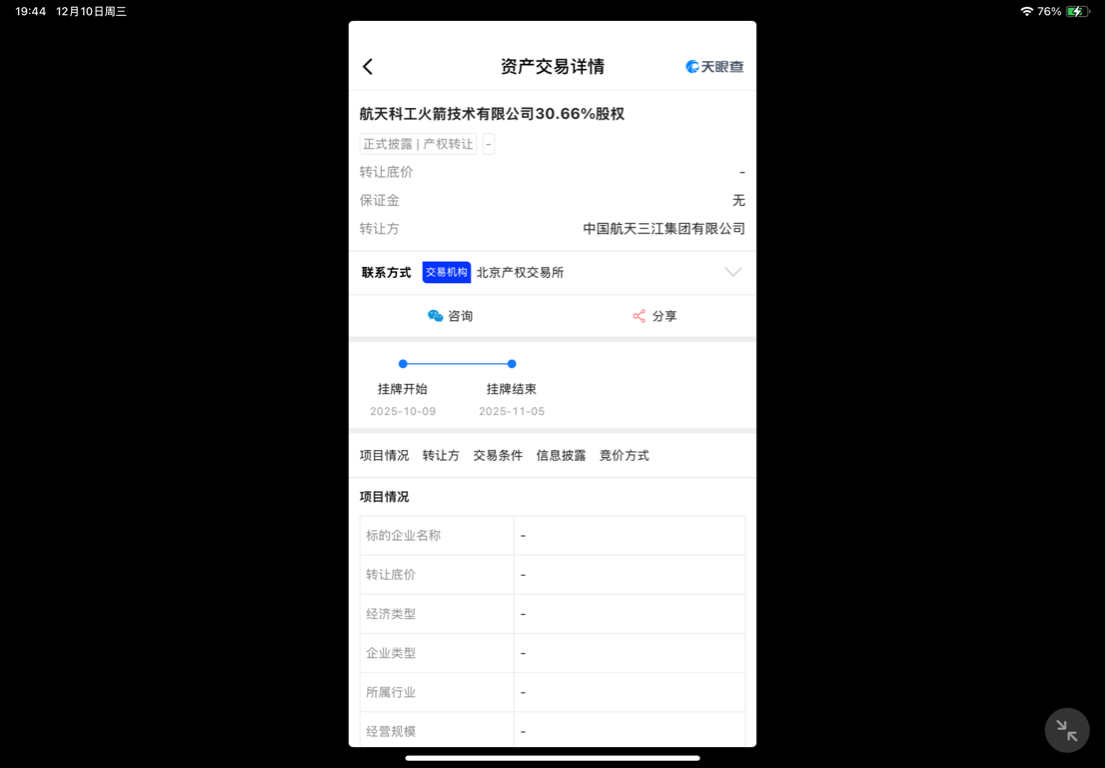Click the 经营规模 table row
The width and height of the screenshot is (1106, 768).
pyautogui.click(x=552, y=730)
